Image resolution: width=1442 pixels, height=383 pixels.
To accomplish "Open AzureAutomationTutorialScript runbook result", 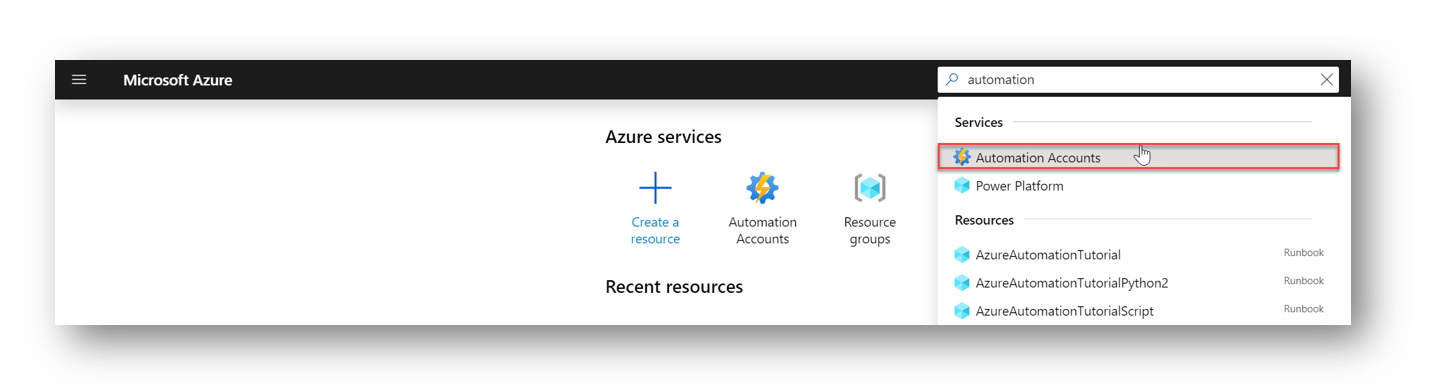I will (1138, 311).
